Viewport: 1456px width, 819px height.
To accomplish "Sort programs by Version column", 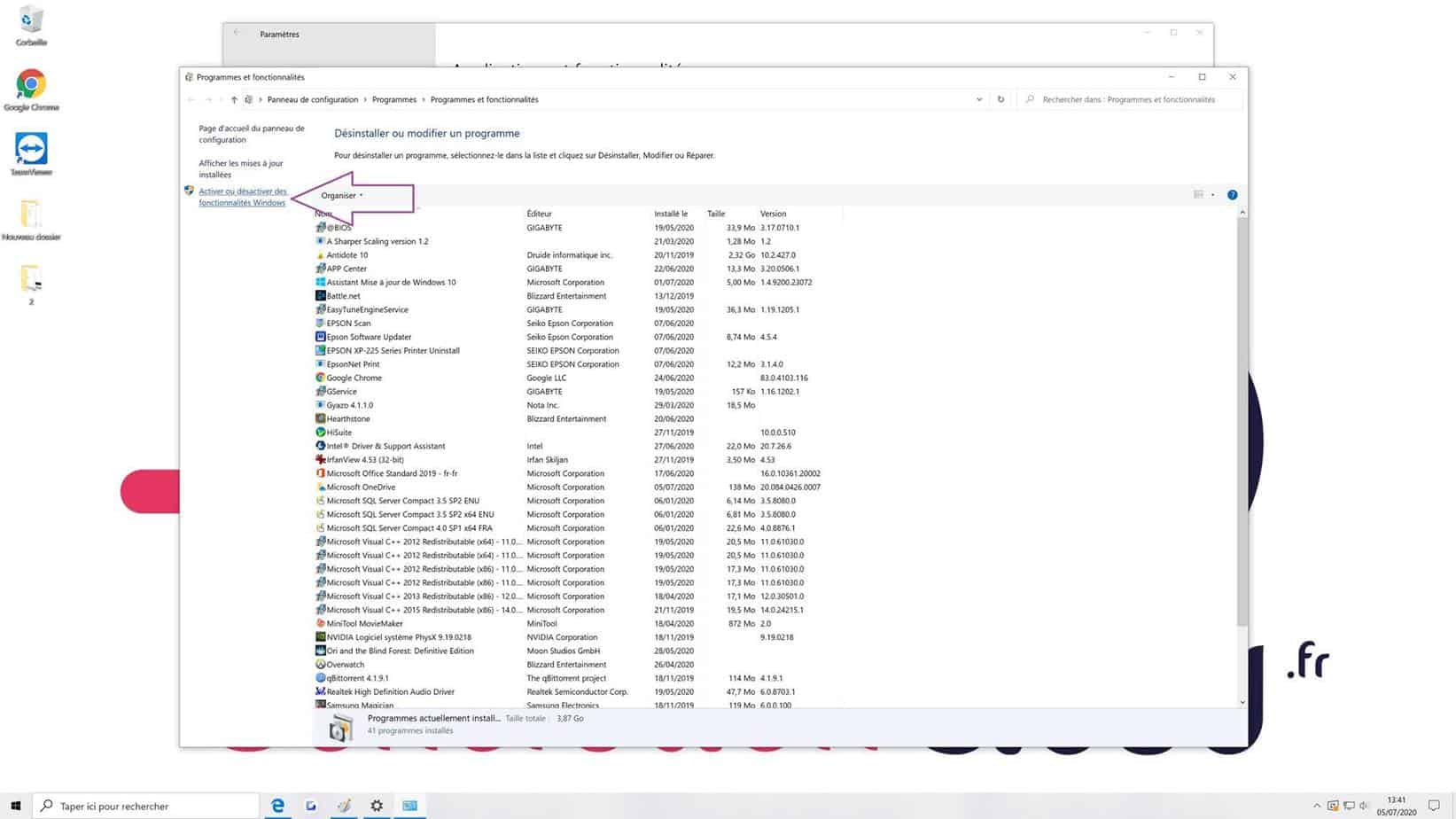I will pos(773,214).
